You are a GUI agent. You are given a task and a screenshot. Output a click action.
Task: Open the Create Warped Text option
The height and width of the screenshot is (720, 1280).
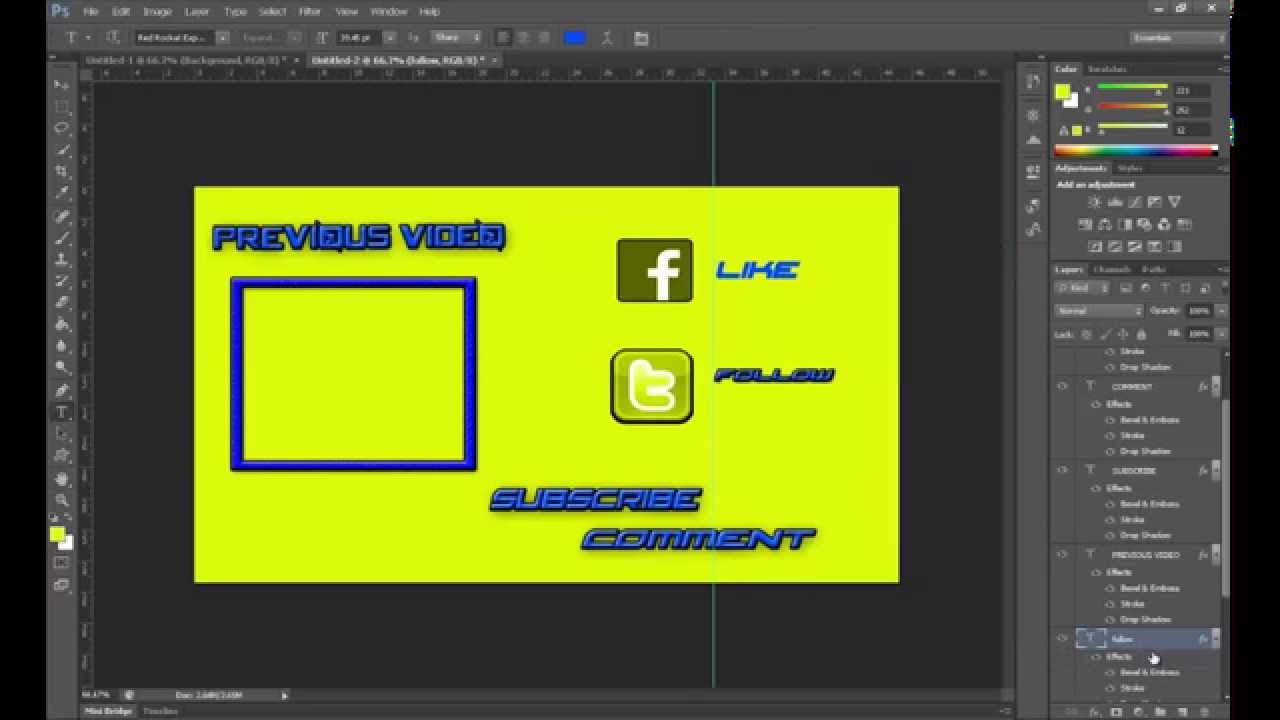coord(609,38)
